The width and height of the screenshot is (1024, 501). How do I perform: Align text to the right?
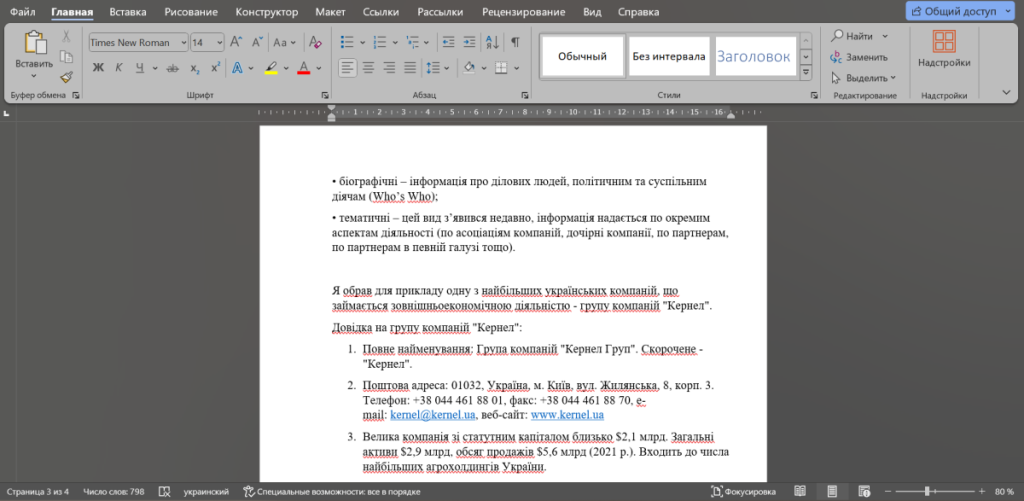click(389, 67)
